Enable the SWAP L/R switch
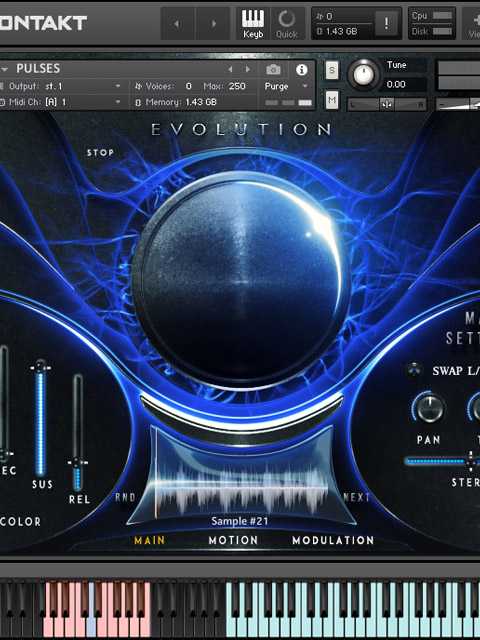This screenshot has height=640, width=480. click(x=415, y=370)
